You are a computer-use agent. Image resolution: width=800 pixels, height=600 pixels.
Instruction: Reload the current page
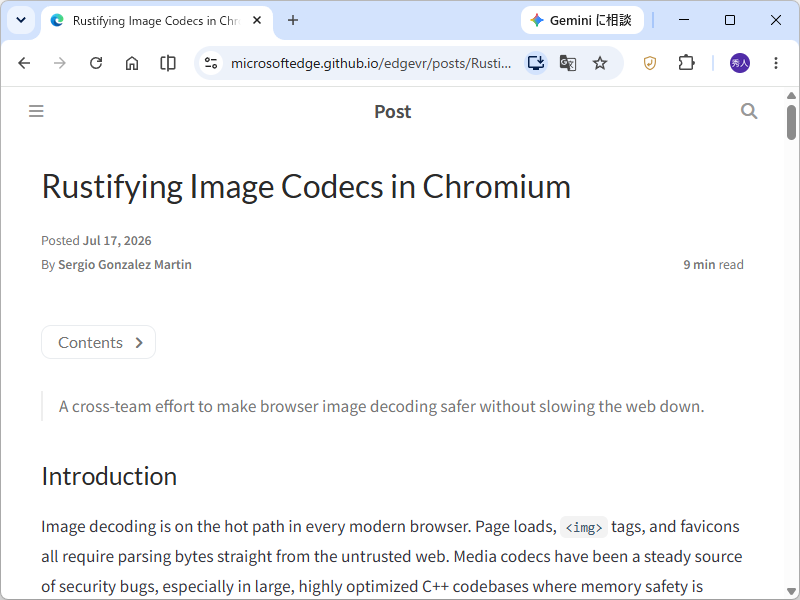tap(96, 63)
